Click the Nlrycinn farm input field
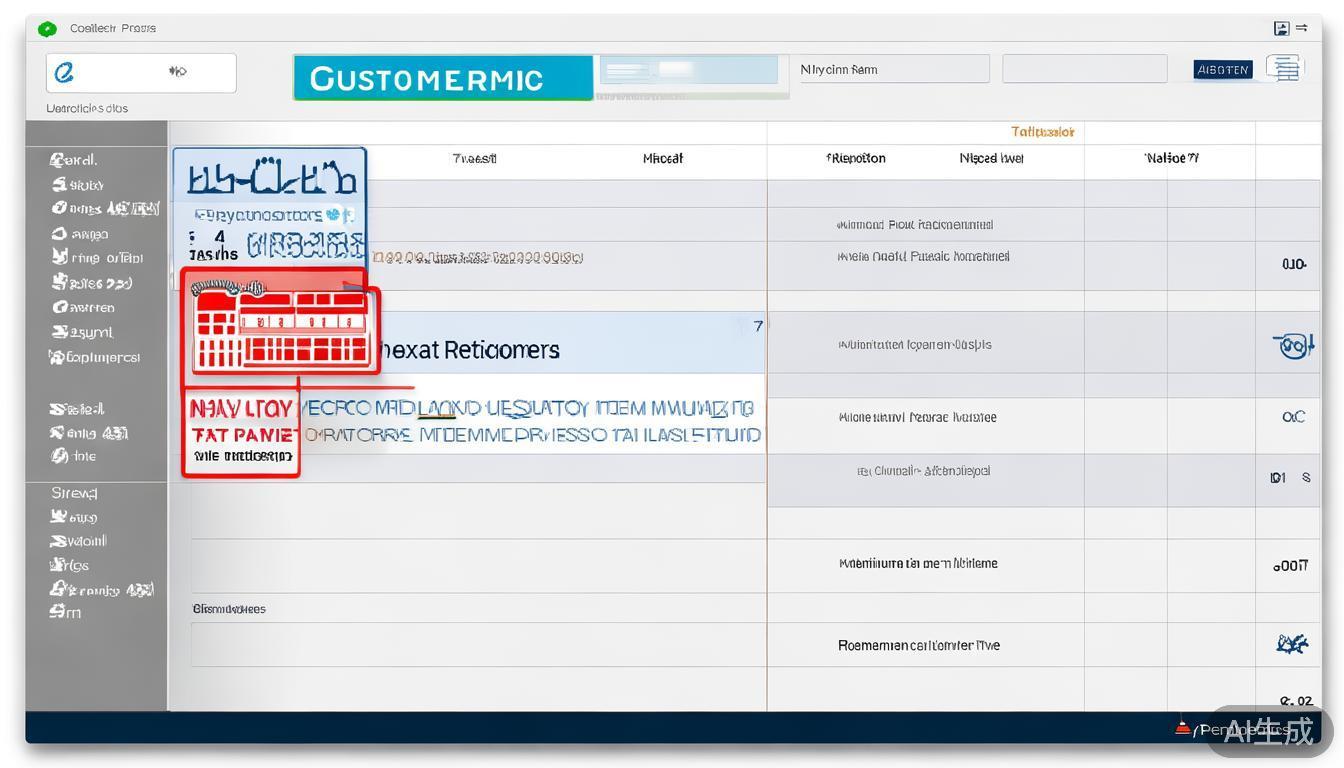The width and height of the screenshot is (1344, 768). click(x=892, y=69)
